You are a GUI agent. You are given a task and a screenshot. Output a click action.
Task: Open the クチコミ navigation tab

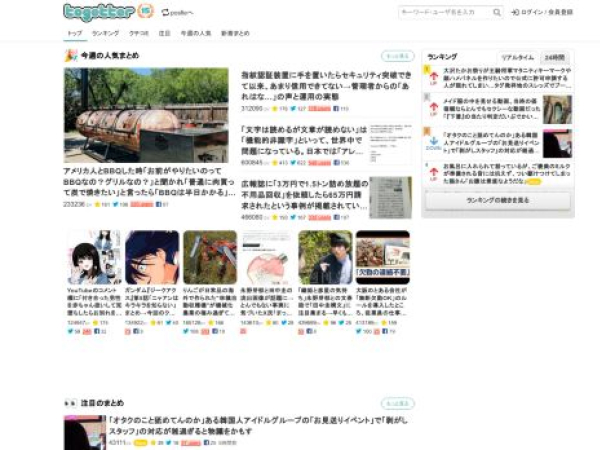point(139,33)
